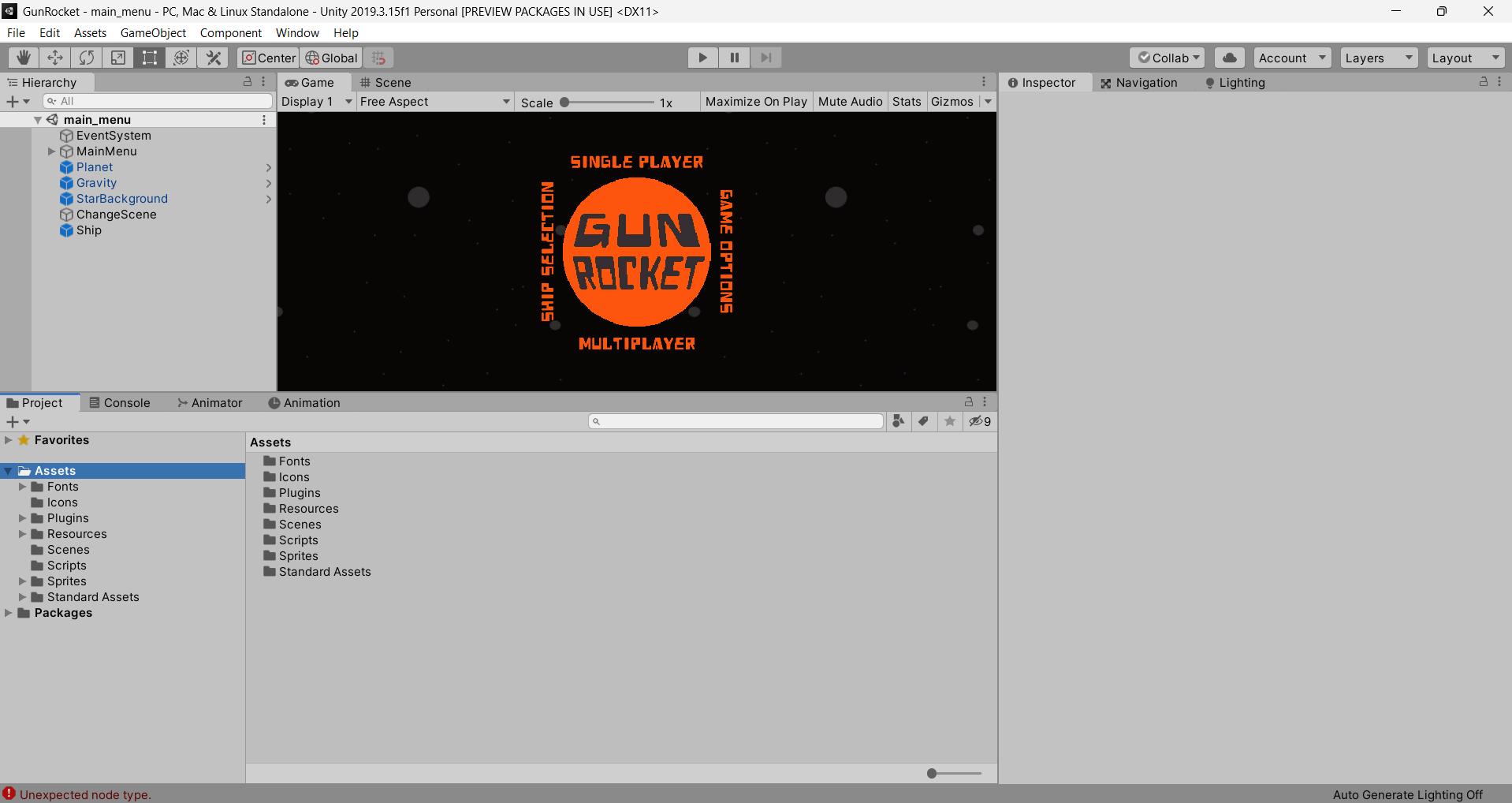Adjust Project icon size slider
Screen dimensions: 1512x803
955,773
